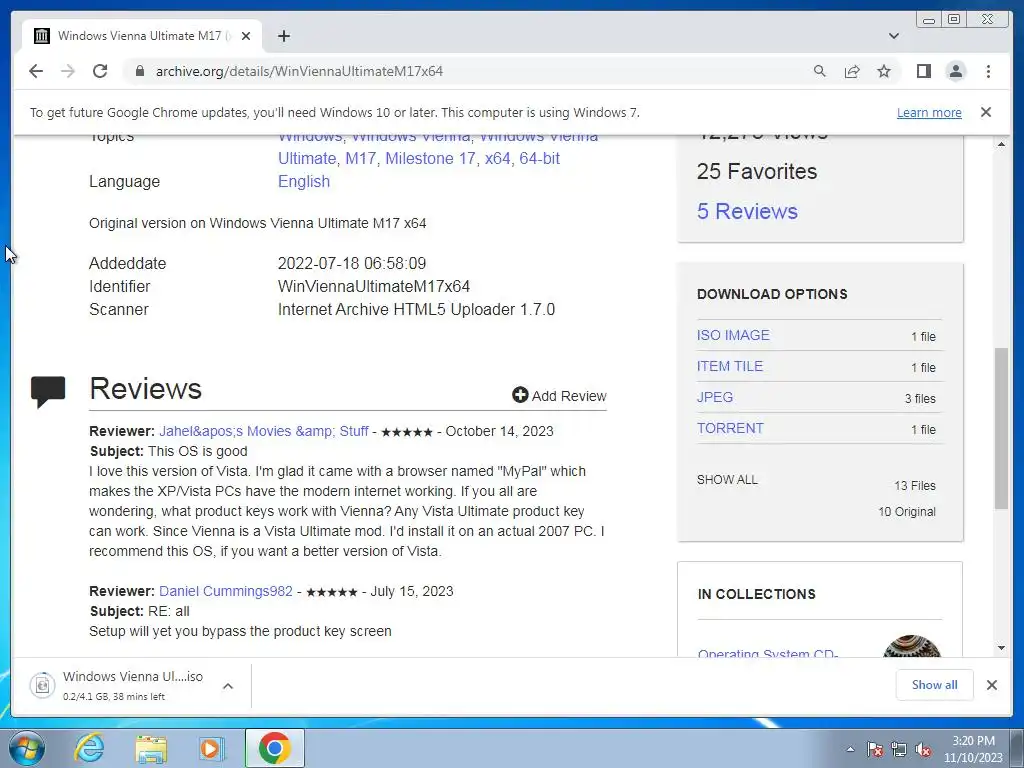Click the Add Review button
This screenshot has height=768, width=1024.
pyautogui.click(x=560, y=396)
